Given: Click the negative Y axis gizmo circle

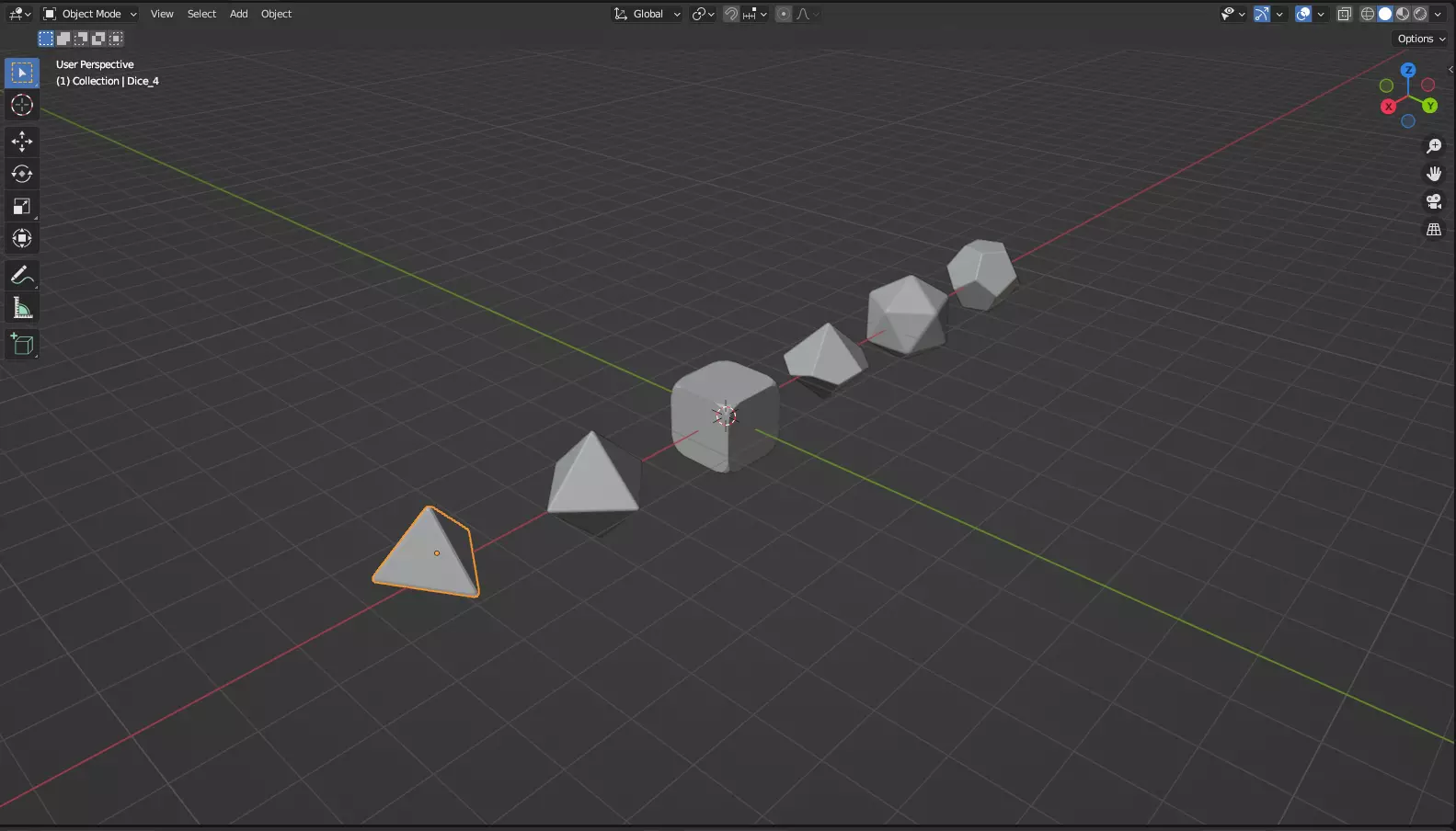Looking at the screenshot, I should pyautogui.click(x=1386, y=85).
